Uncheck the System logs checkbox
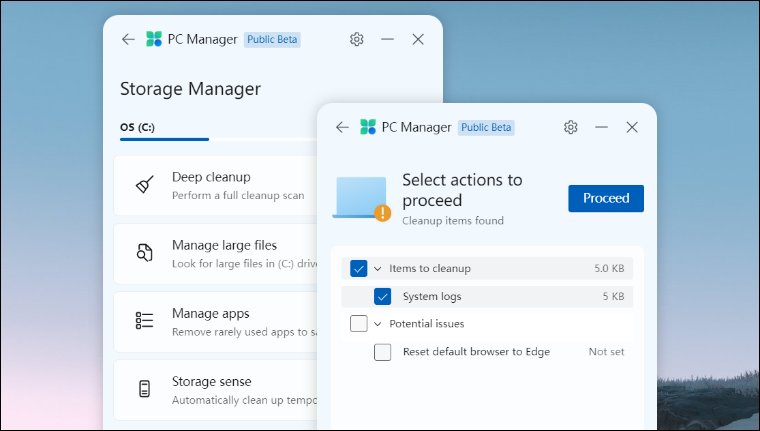 pos(382,297)
